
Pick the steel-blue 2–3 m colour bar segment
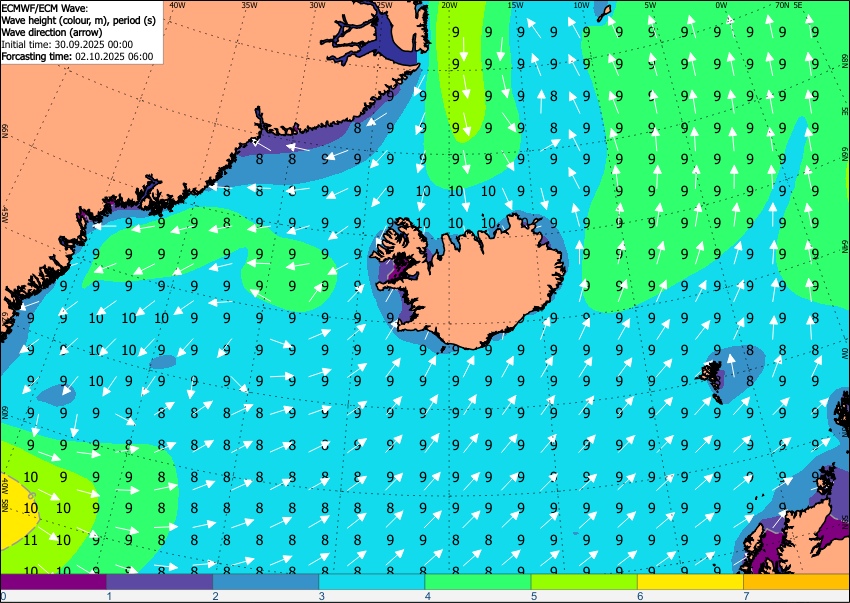click(x=266, y=582)
